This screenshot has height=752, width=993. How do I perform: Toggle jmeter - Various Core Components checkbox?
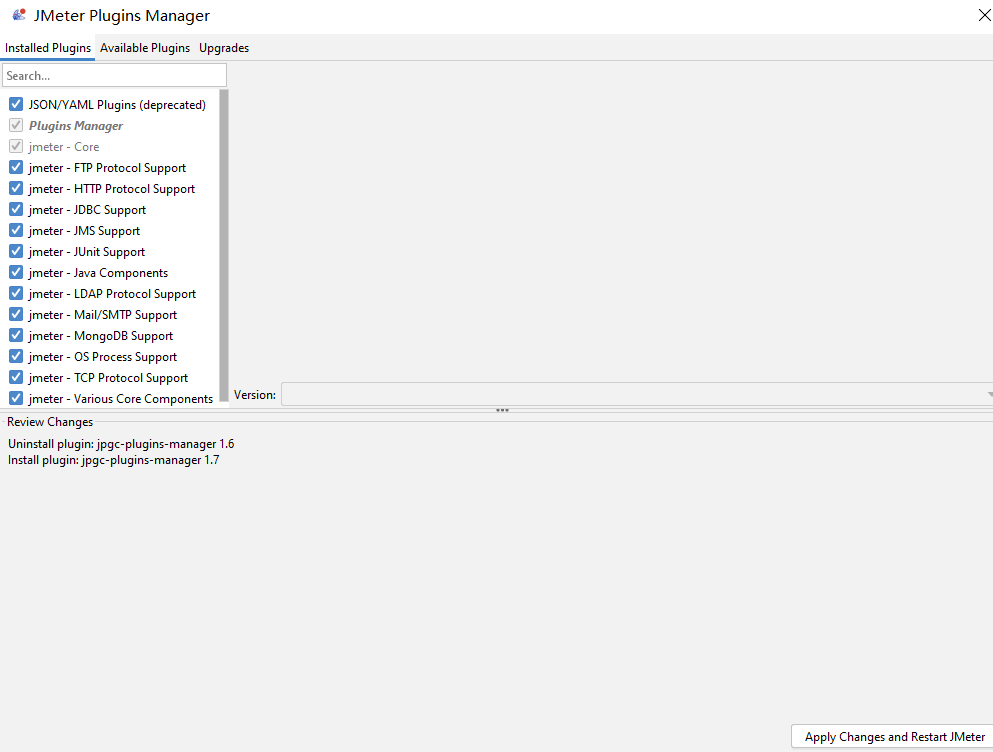[16, 398]
